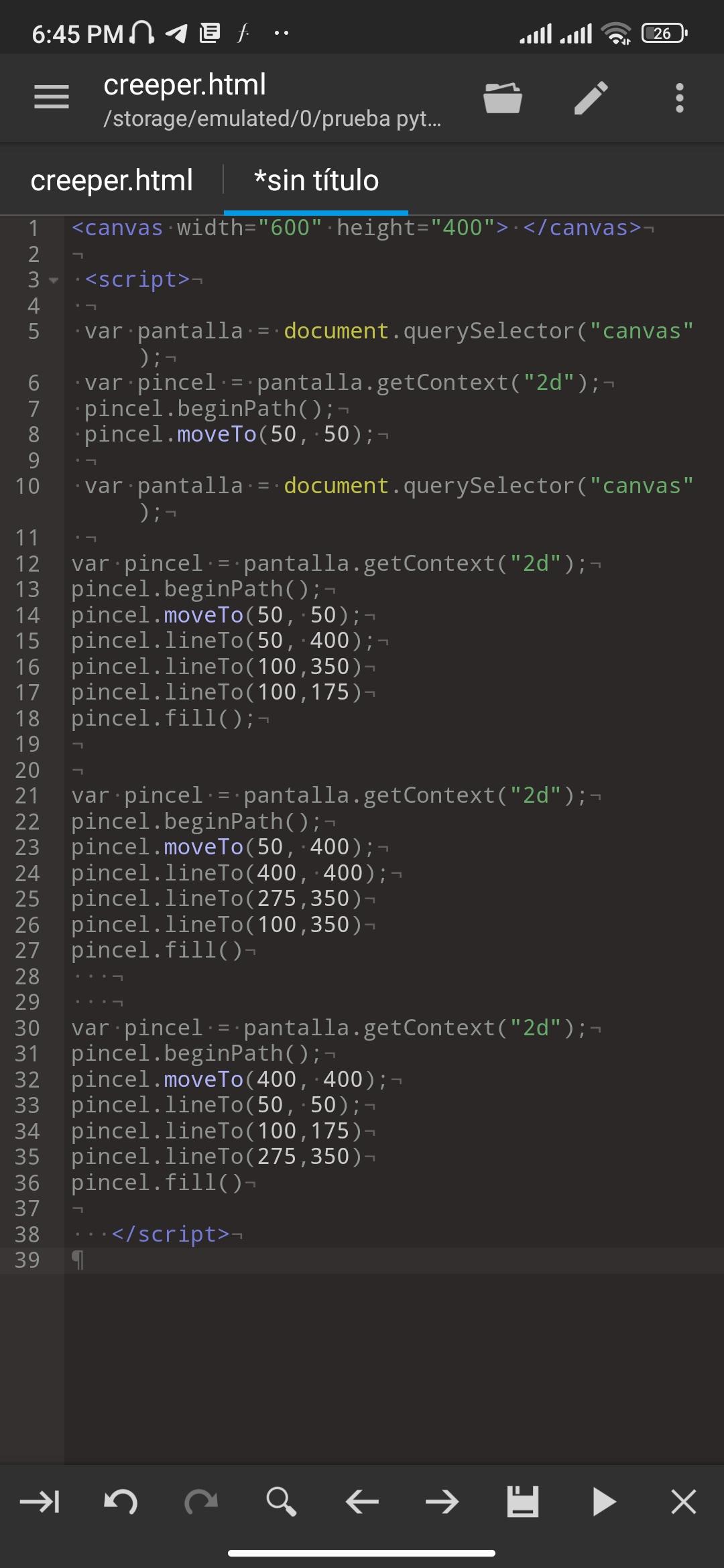
Task: Collapse the script block fold arrow on line 3
Action: [x=54, y=280]
